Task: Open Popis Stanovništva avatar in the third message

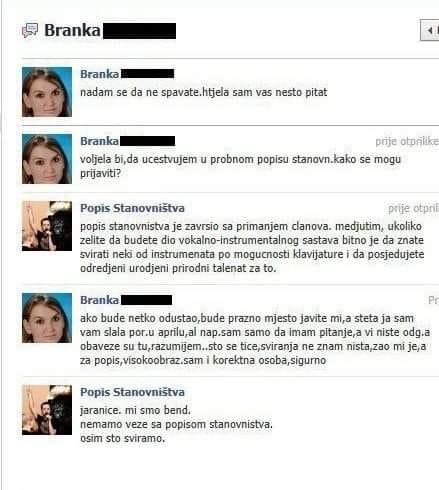Action: point(47,226)
